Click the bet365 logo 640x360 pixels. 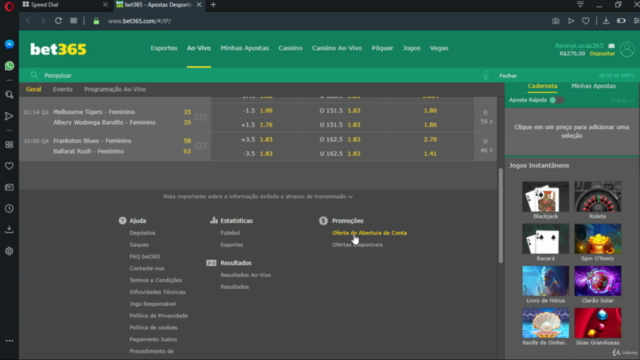[x=58, y=49]
